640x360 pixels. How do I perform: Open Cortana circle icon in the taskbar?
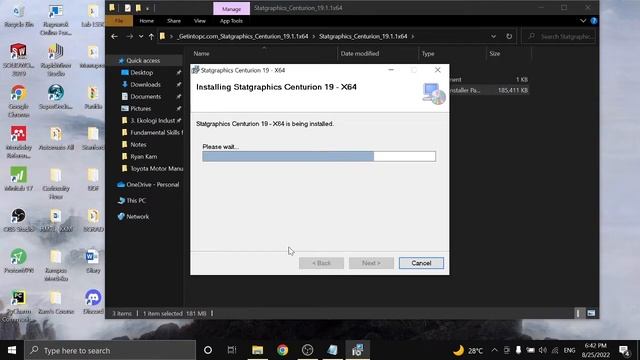208,350
